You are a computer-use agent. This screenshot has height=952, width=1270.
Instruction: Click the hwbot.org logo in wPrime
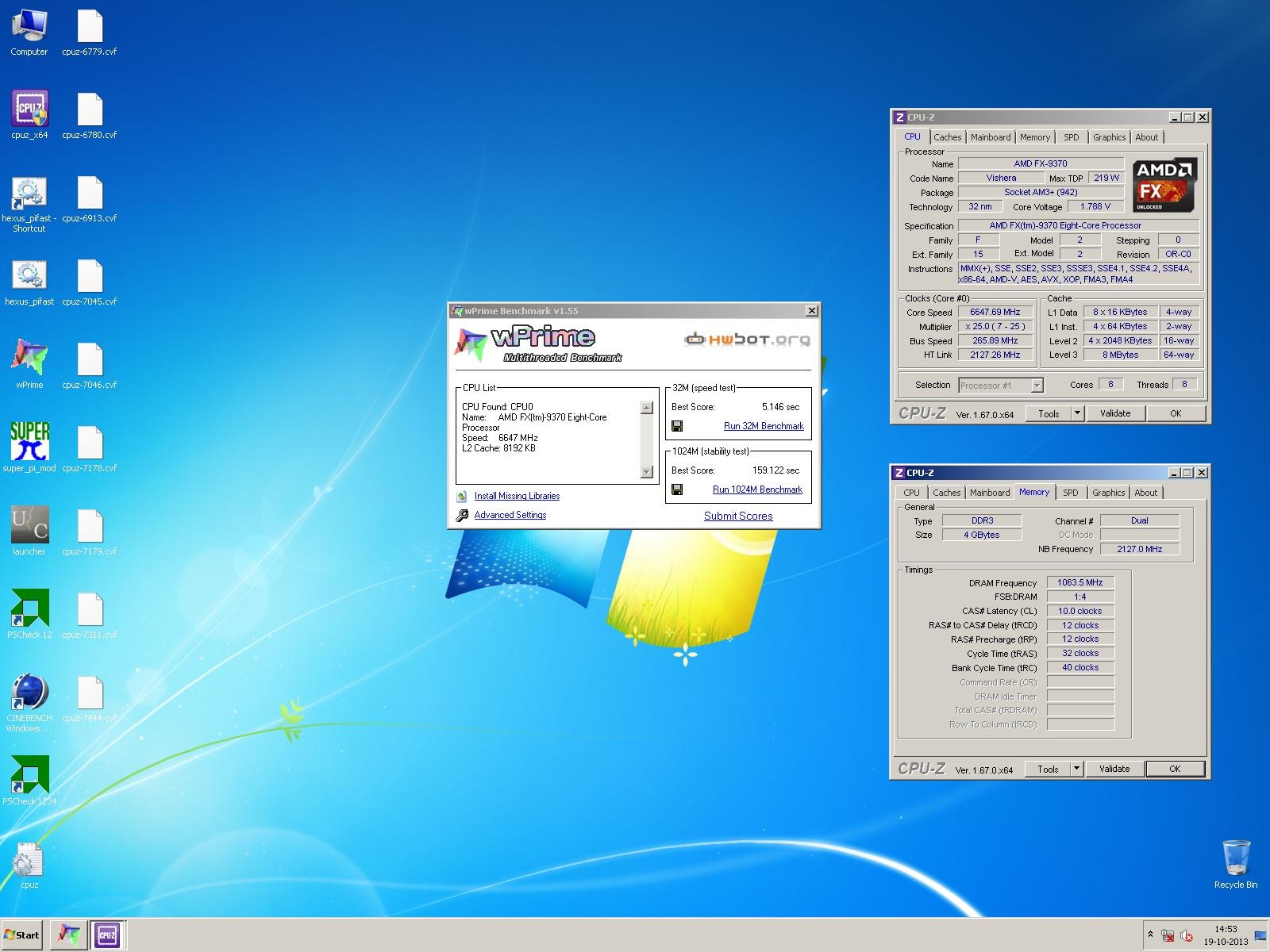(748, 340)
